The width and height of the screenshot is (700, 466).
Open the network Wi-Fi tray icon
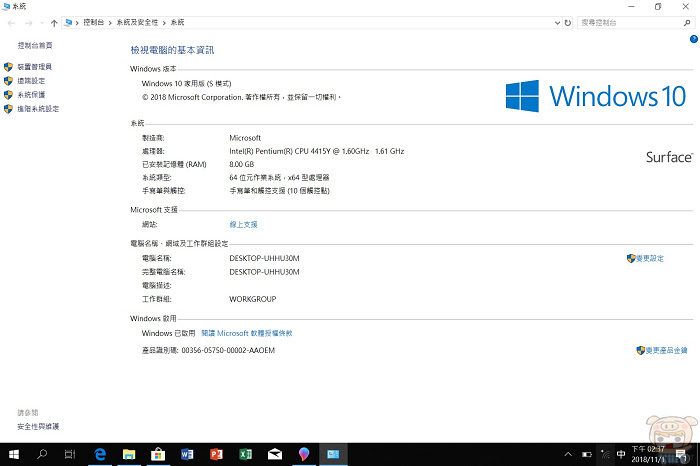pyautogui.click(x=605, y=454)
